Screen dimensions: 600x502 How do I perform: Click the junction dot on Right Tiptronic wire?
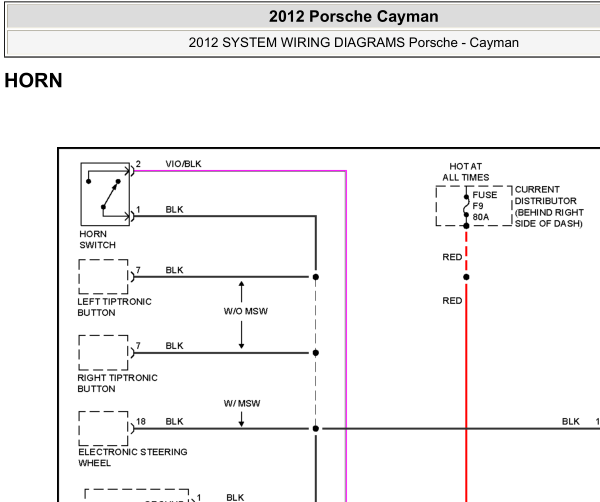[316, 353]
